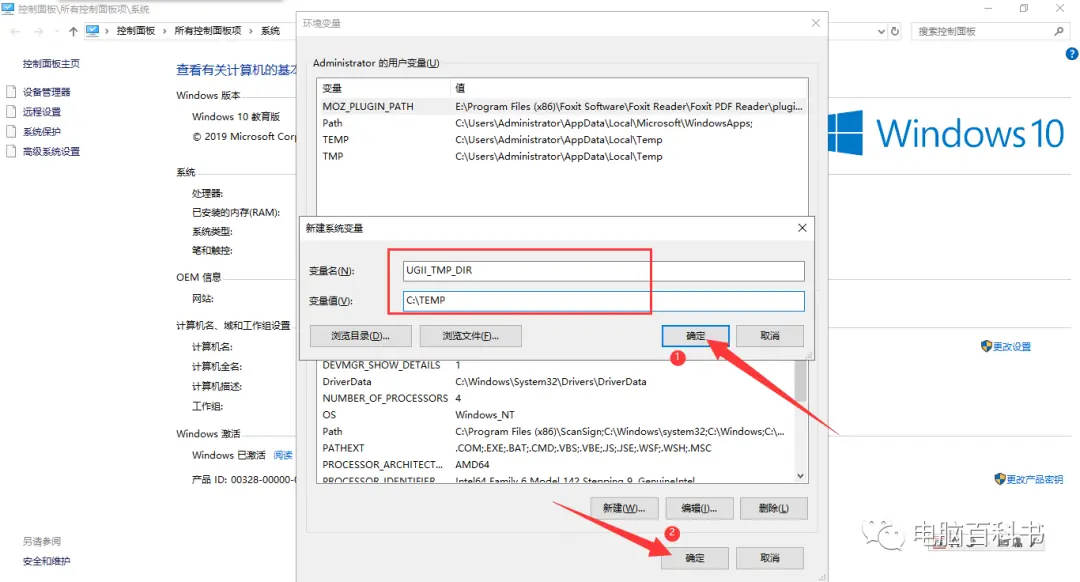Open 设备管理器 from the sidebar
Viewport: 1080px width, 582px height.
46,92
